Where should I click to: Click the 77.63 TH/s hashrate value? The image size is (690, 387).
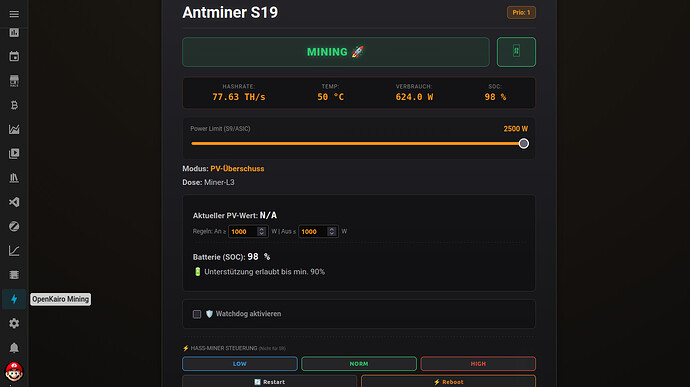(239, 97)
